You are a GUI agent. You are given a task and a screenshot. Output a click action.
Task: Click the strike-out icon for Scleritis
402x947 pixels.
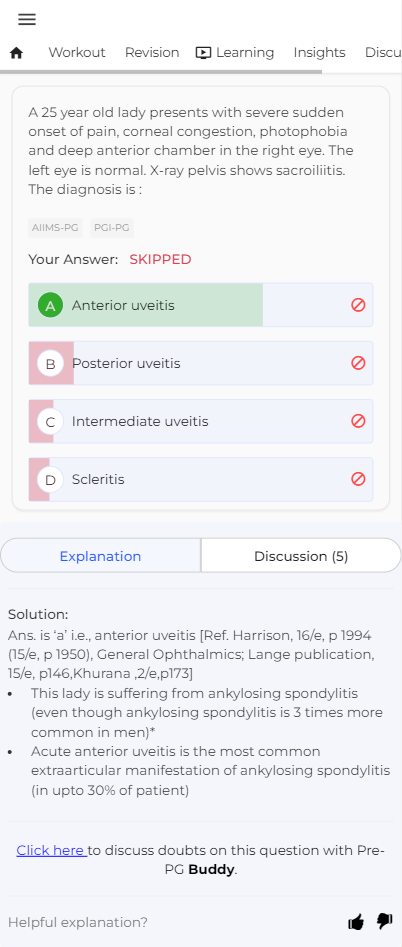click(x=358, y=479)
